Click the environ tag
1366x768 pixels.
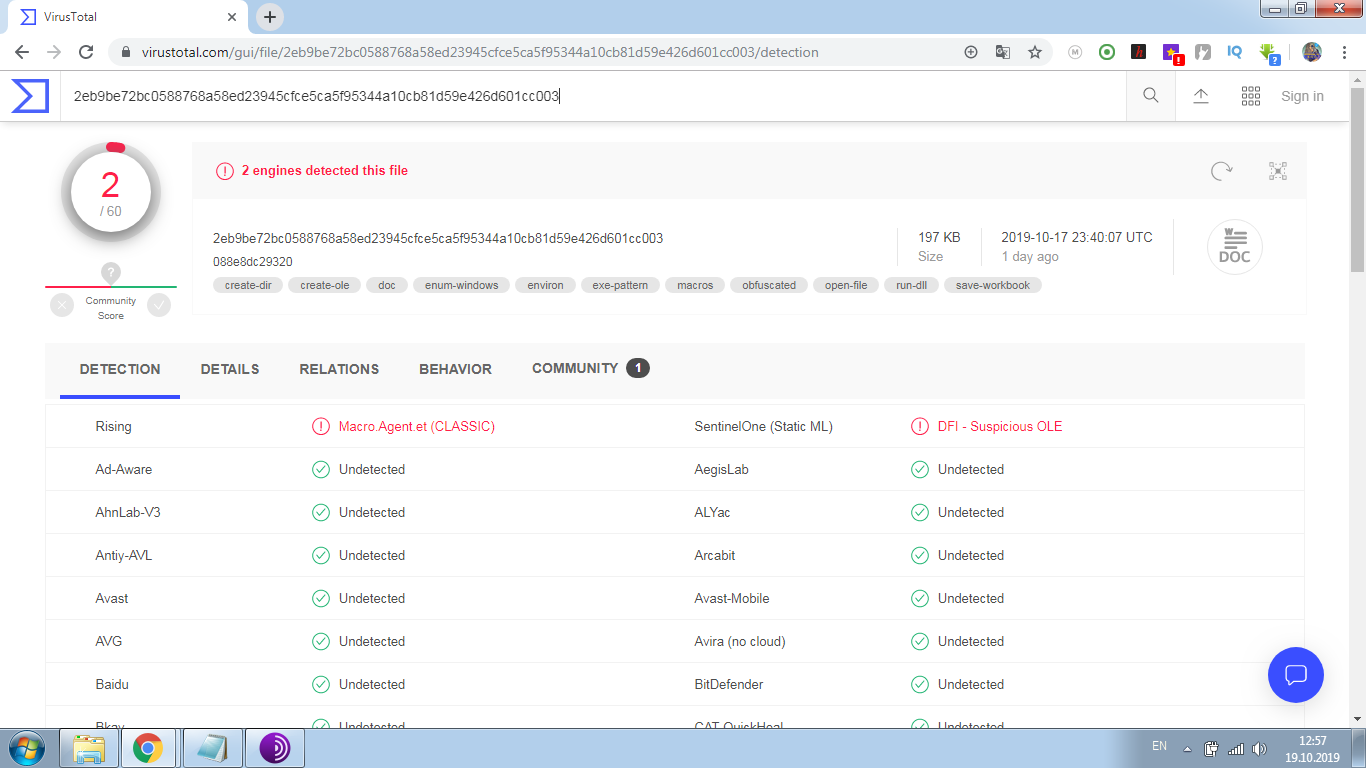[x=545, y=285]
